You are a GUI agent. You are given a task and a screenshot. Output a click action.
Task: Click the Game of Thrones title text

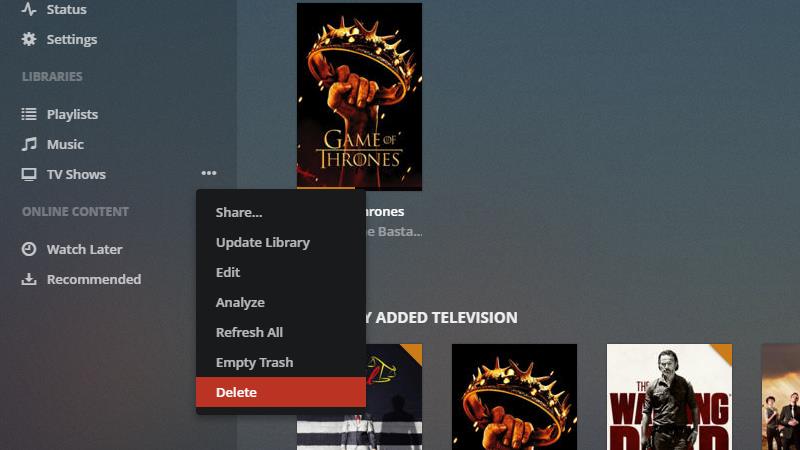[x=385, y=211]
